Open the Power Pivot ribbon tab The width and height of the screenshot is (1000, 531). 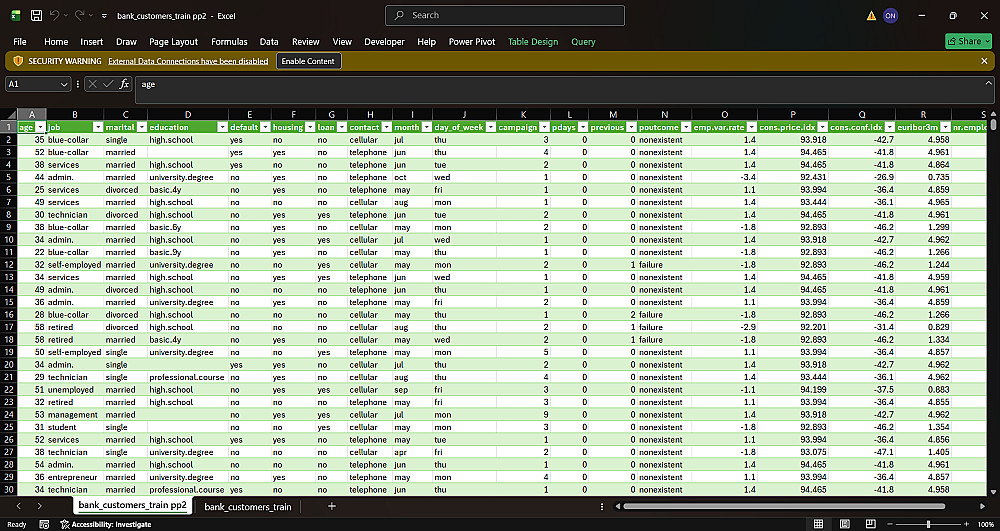pos(472,41)
